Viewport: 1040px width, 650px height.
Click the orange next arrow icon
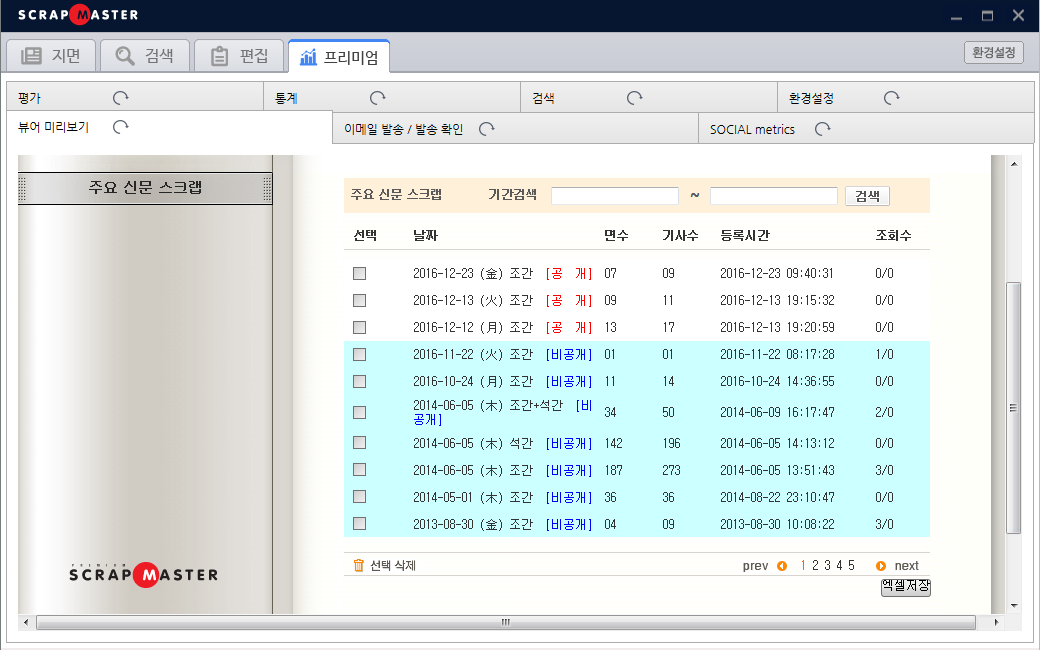[880, 566]
